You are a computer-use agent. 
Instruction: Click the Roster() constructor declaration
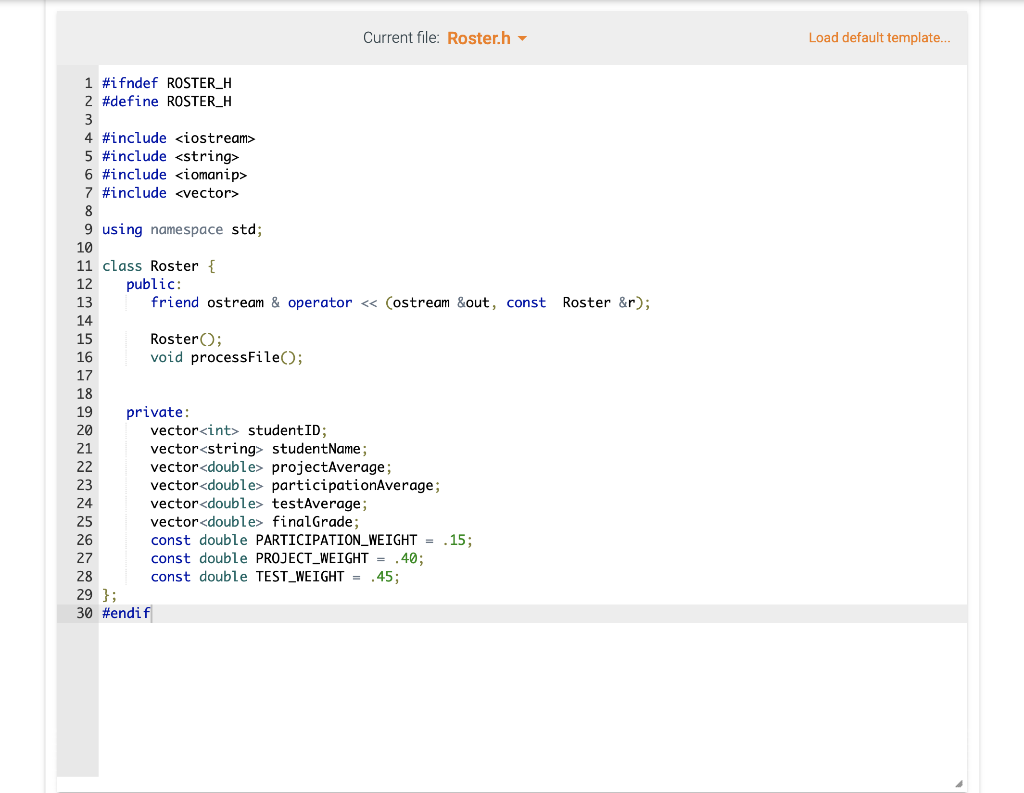point(180,339)
